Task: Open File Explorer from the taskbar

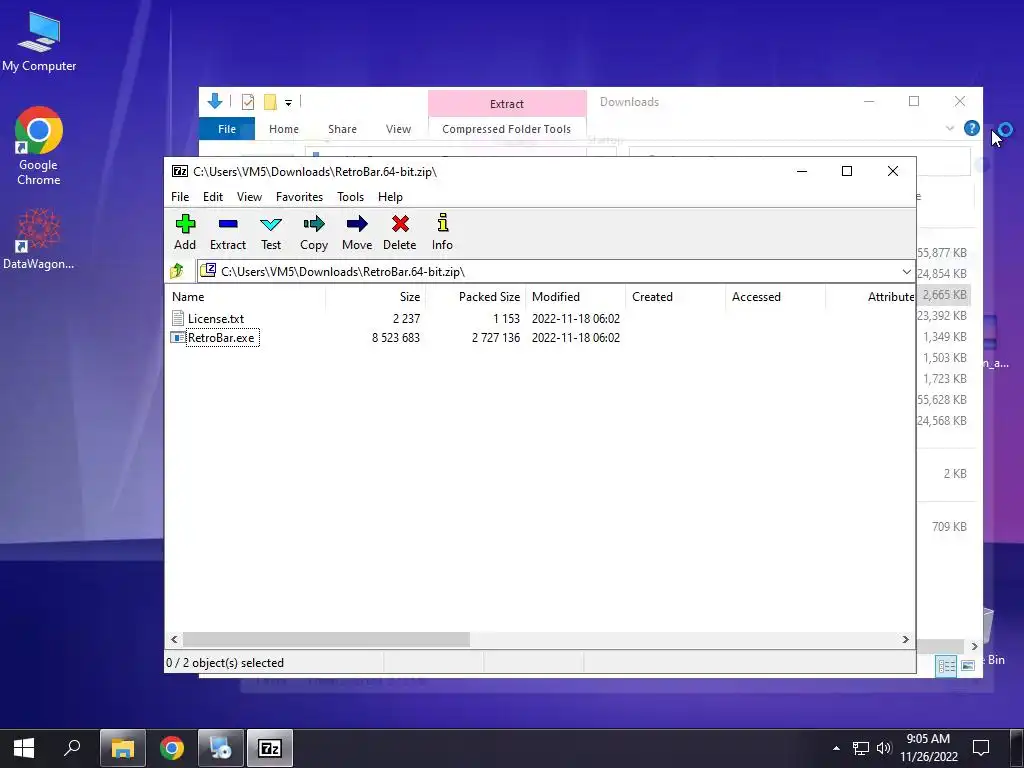Action: pos(123,748)
